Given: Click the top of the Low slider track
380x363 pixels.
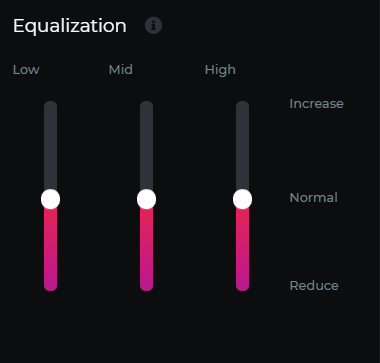Looking at the screenshot, I should click(51, 104).
